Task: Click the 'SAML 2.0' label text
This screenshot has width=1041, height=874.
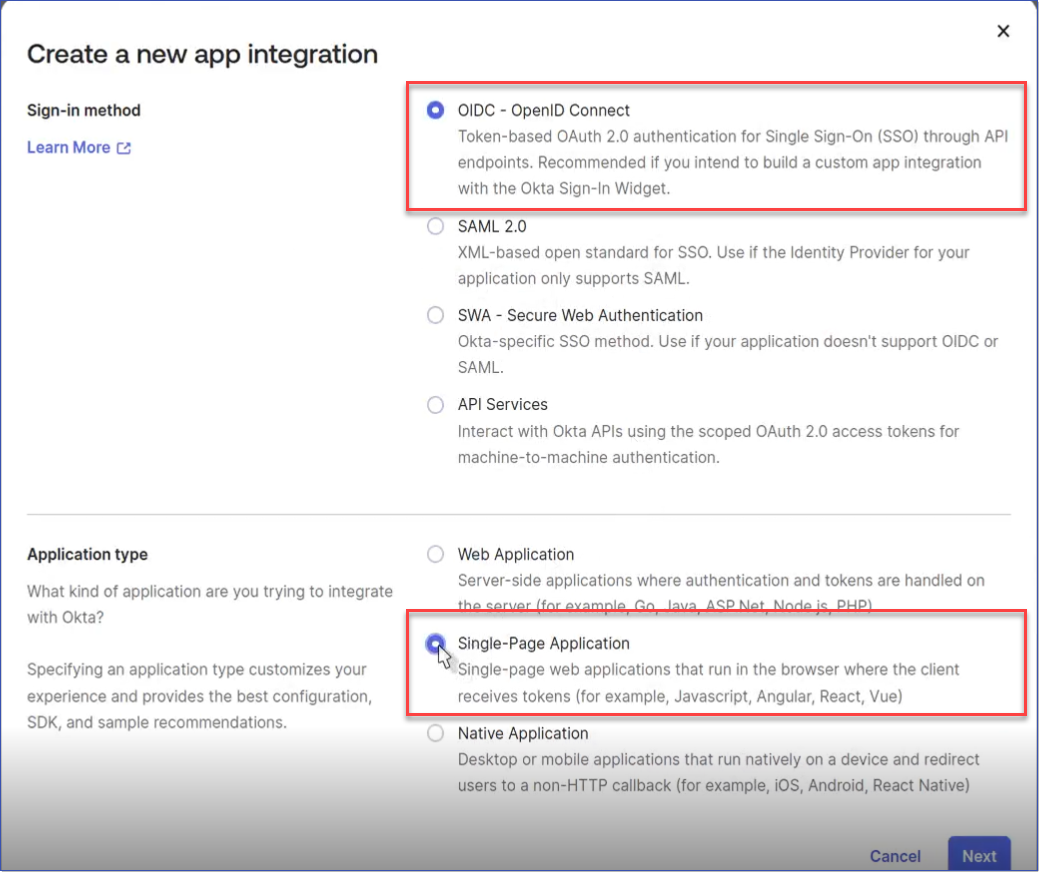Action: [x=492, y=226]
